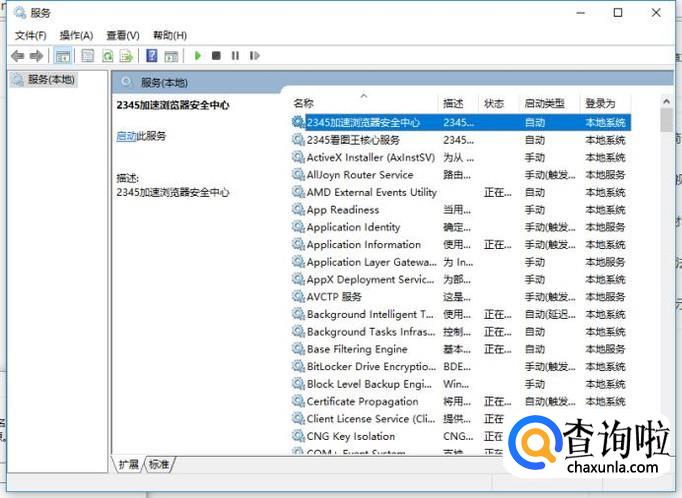Click the Refresh toolbar icon
Image resolution: width=682 pixels, height=498 pixels.
tap(107, 56)
